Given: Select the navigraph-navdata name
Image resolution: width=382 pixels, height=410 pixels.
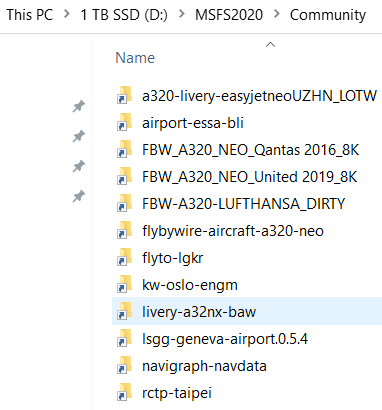Looking at the screenshot, I should coord(204,366).
